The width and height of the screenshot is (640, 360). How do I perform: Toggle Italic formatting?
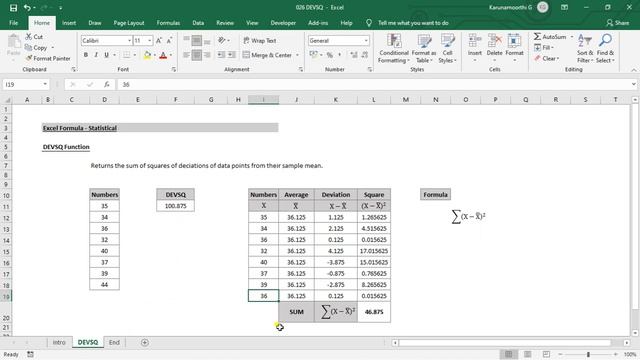coord(96,55)
